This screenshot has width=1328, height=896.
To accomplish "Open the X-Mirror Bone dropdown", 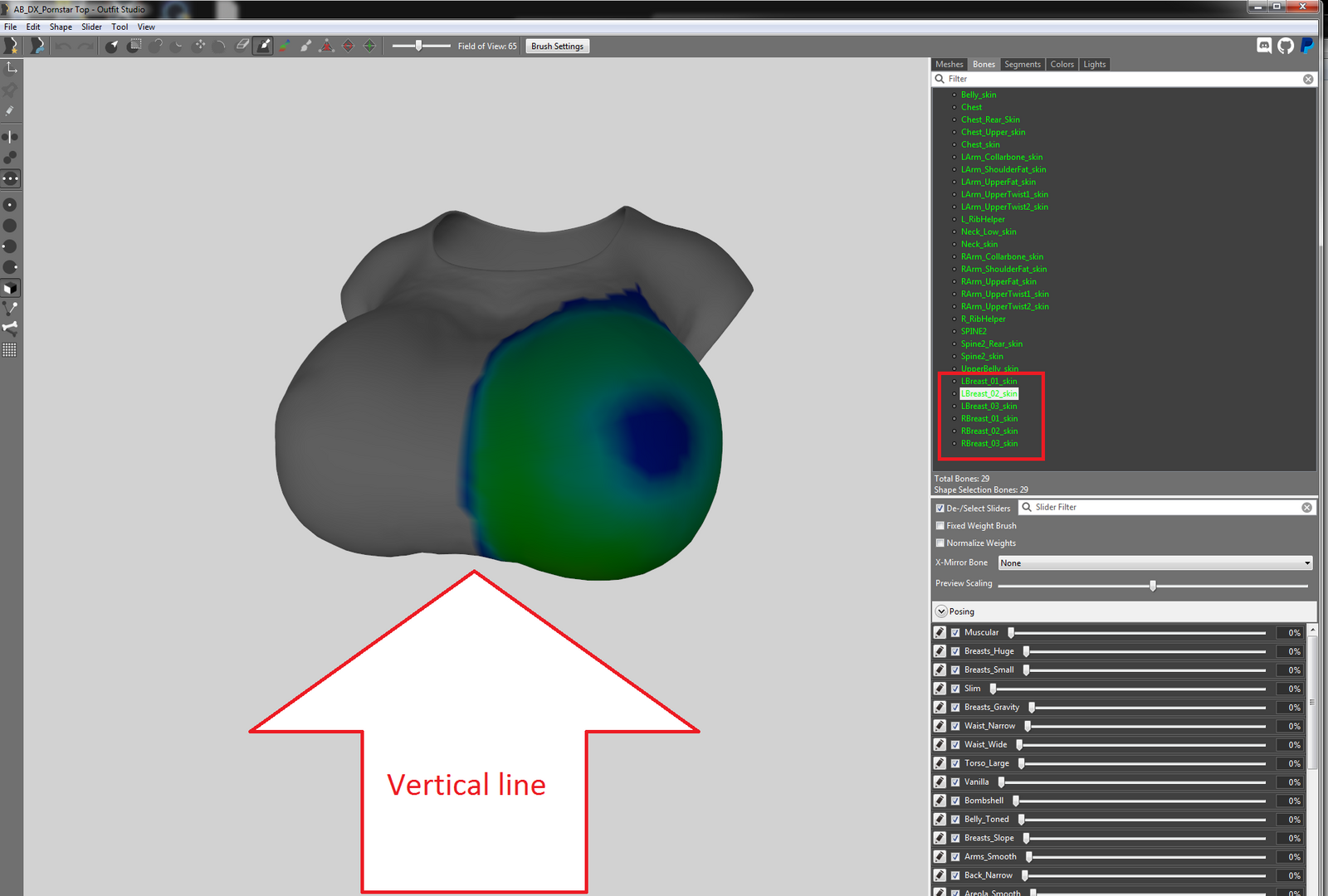I will 1155,562.
